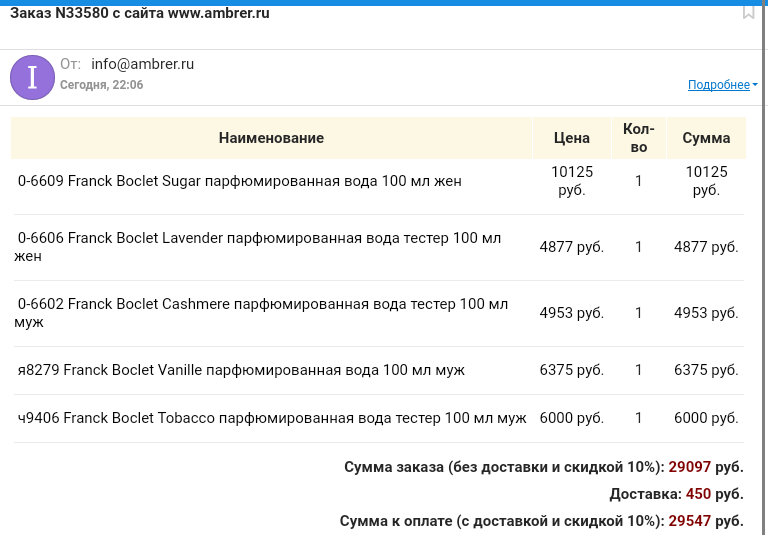Click the sender address info@ambrer.ru

click(143, 64)
